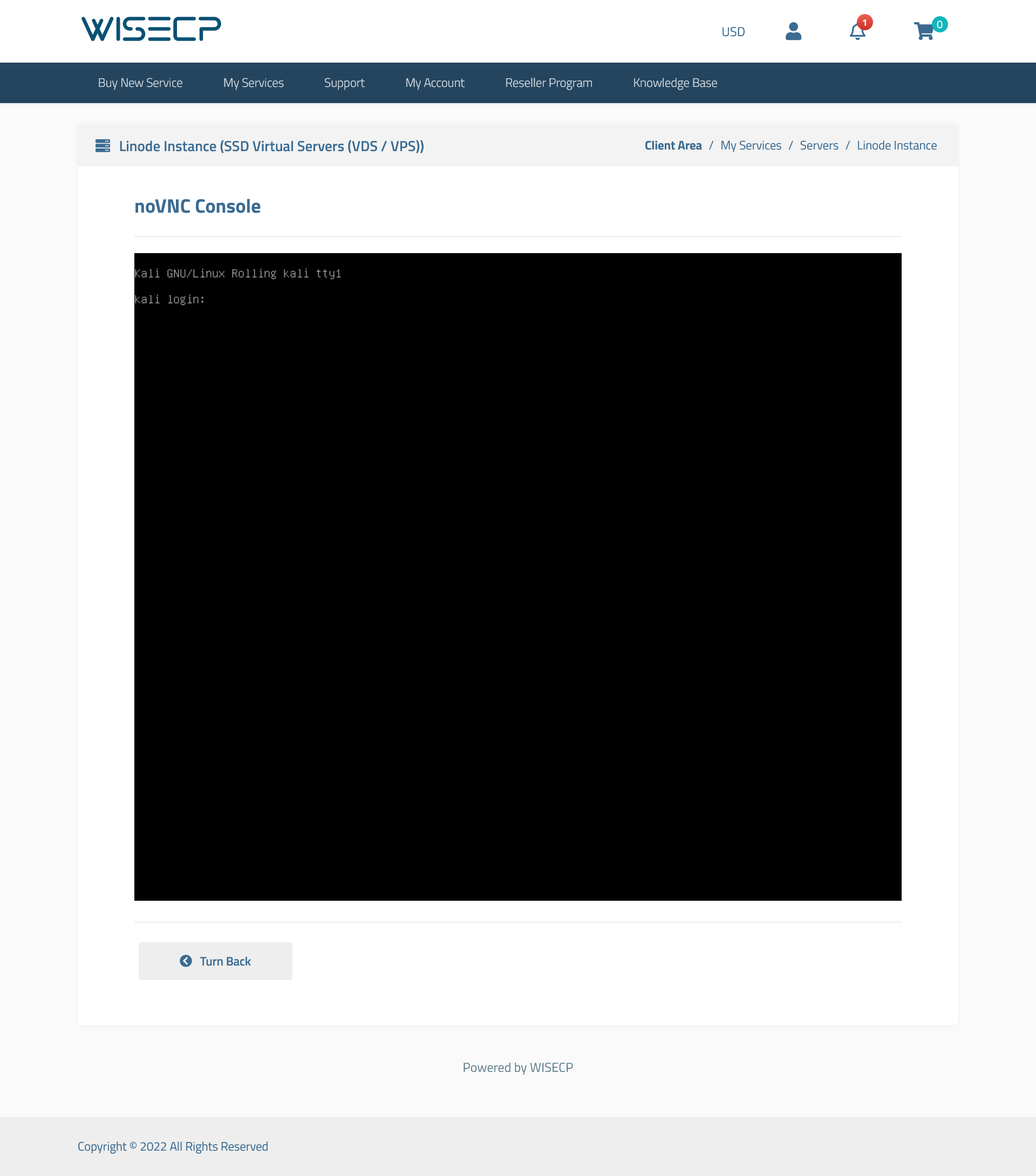The image size is (1036, 1176).
Task: Focus the noVNC console screen
Action: (x=517, y=576)
